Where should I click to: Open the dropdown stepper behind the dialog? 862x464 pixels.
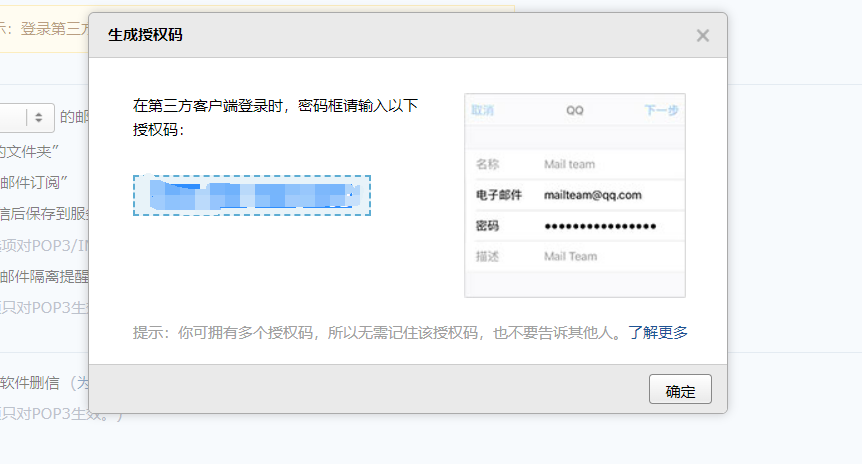click(x=38, y=117)
